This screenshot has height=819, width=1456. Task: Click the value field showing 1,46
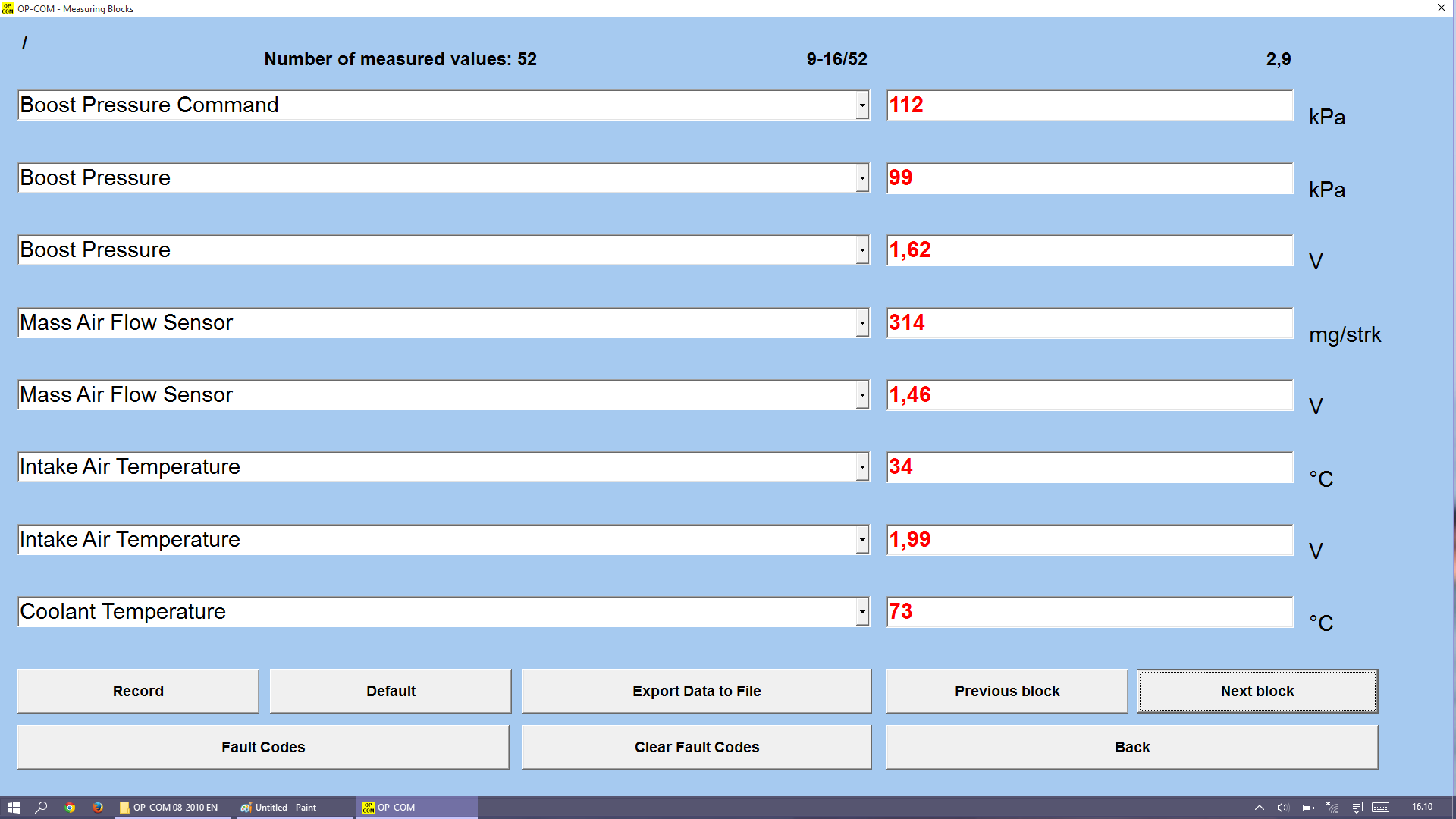(x=1090, y=395)
